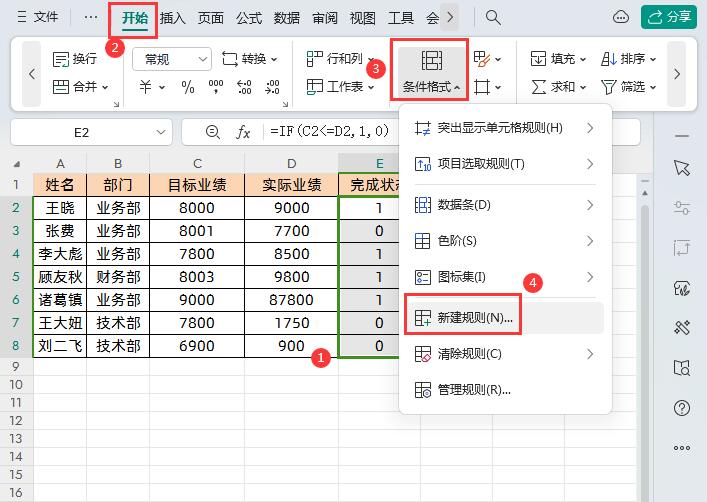Screen dimensions: 707x502
Task: Switch to the 页面 tab
Action: pyautogui.click(x=211, y=18)
